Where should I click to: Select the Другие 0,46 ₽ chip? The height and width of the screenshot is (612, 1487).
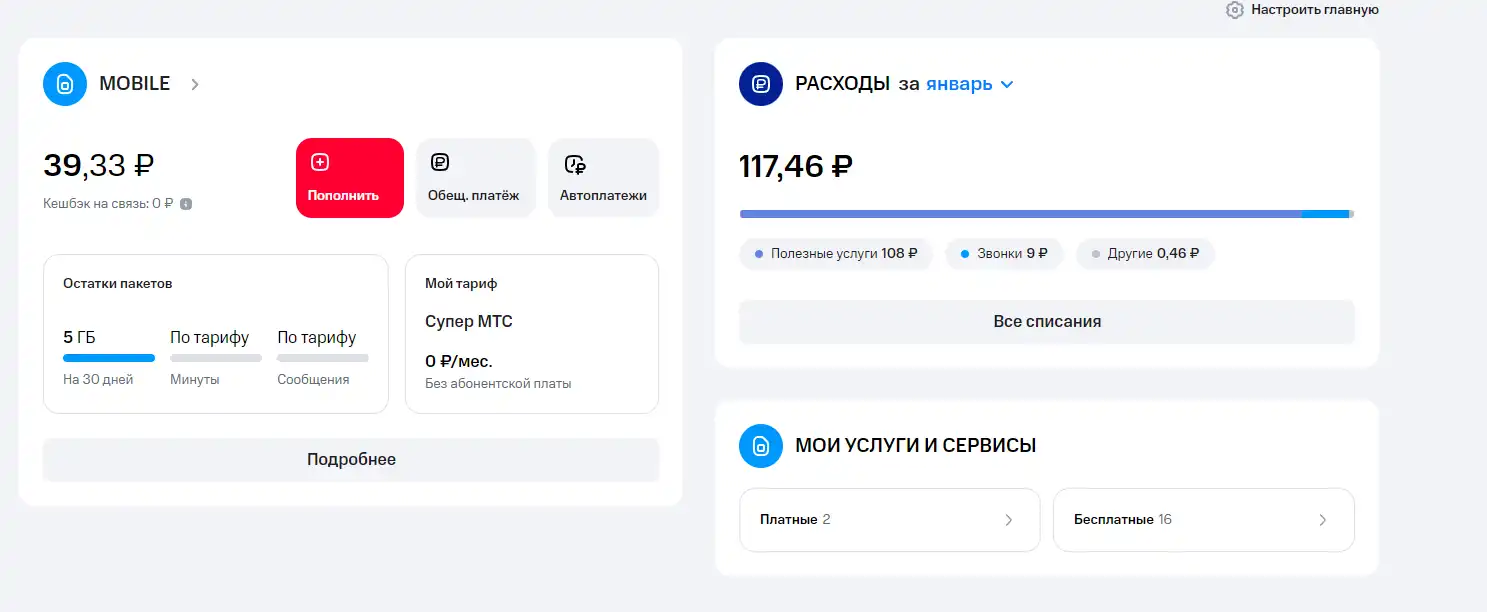(x=1146, y=254)
